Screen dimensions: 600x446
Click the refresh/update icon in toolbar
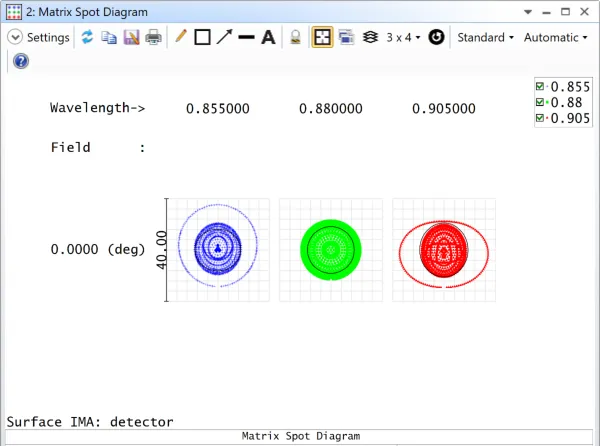[87, 37]
